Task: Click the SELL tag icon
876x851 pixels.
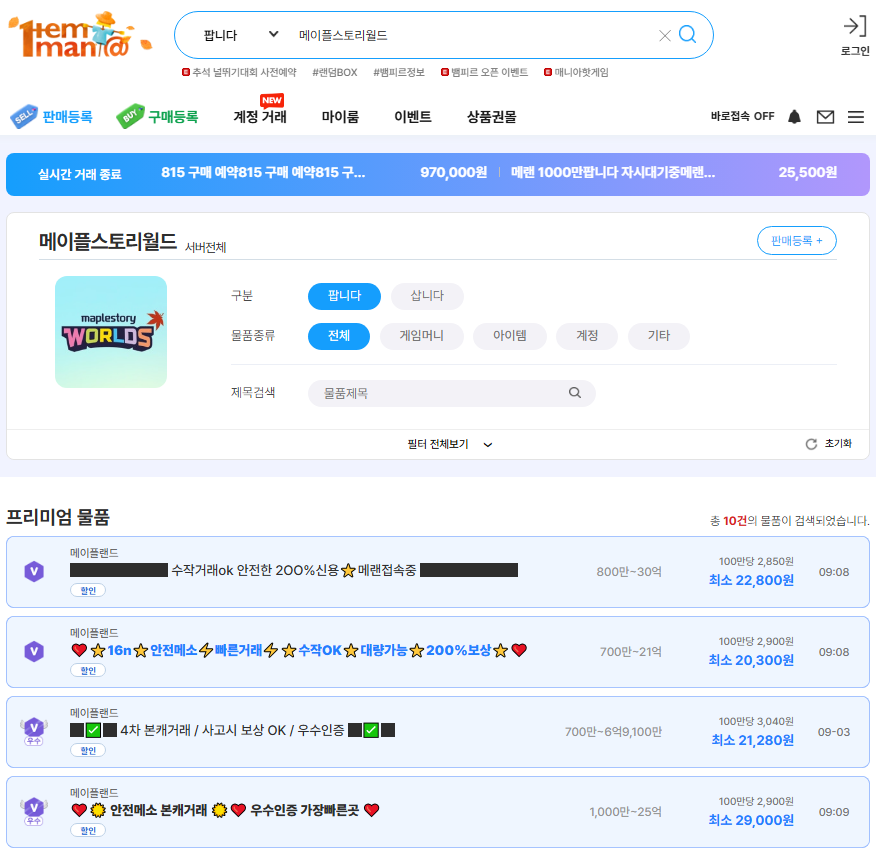Action: [23, 116]
